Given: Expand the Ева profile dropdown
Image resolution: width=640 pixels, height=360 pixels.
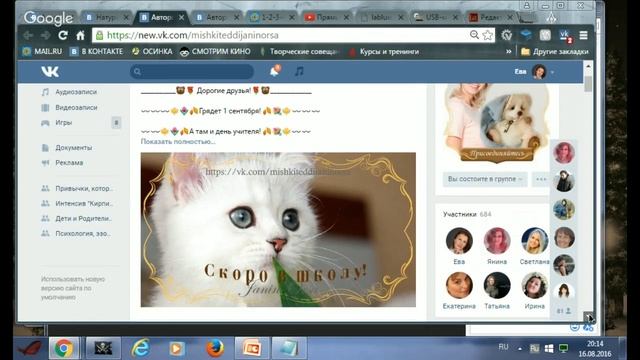Looking at the screenshot, I should pos(534,72).
